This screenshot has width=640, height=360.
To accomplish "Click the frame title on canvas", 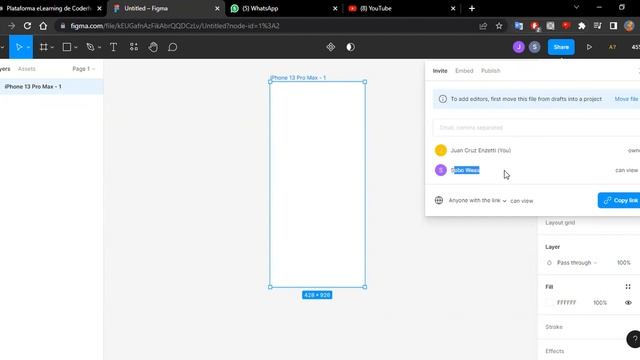I will point(298,78).
